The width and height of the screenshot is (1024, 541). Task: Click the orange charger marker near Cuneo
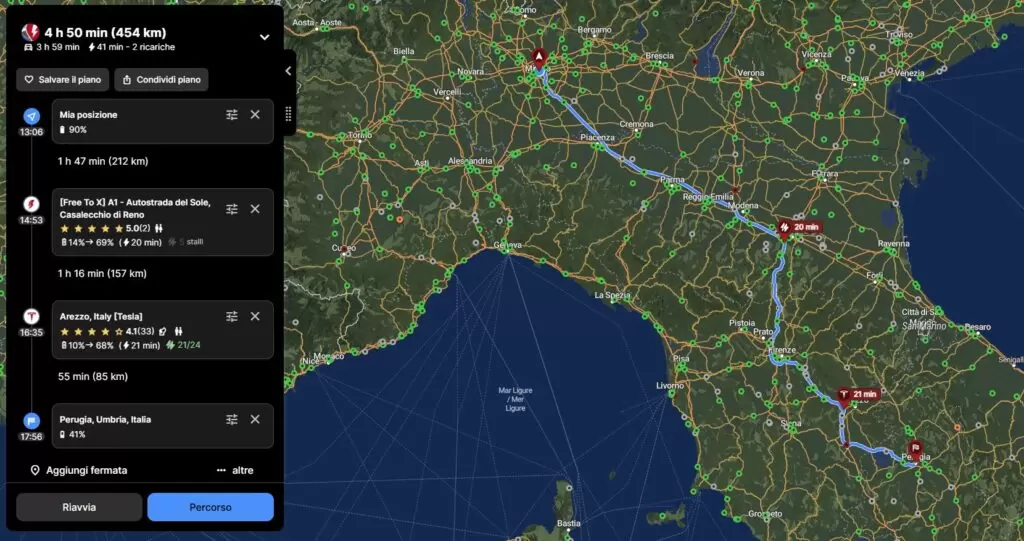pos(400,220)
